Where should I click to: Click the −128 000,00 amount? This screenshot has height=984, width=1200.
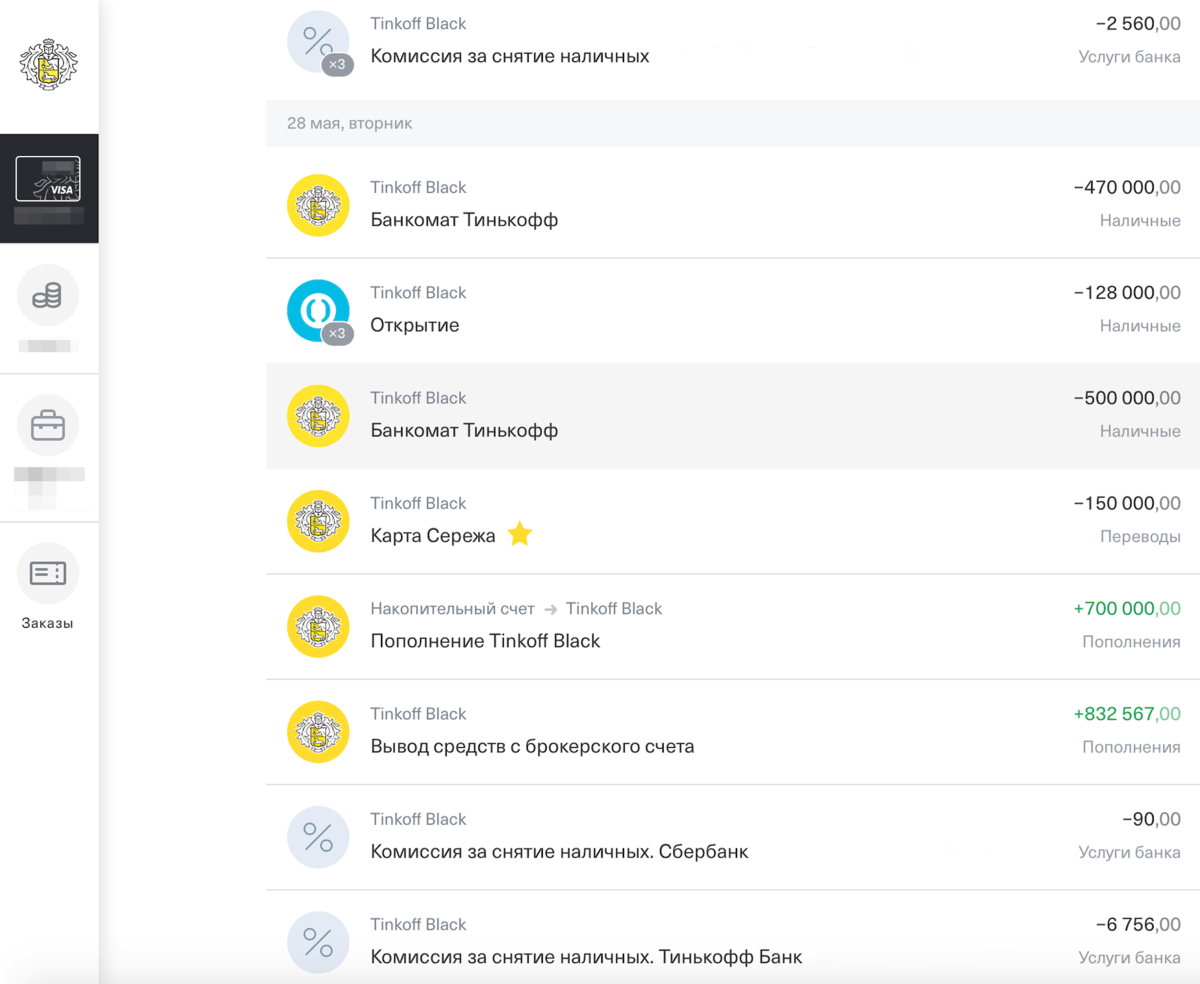click(x=1127, y=293)
